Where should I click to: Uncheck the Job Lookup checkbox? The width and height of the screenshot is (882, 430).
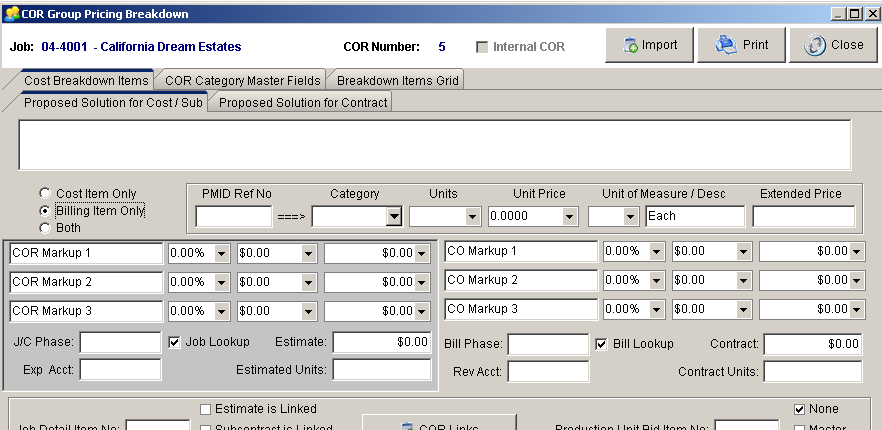pos(175,342)
